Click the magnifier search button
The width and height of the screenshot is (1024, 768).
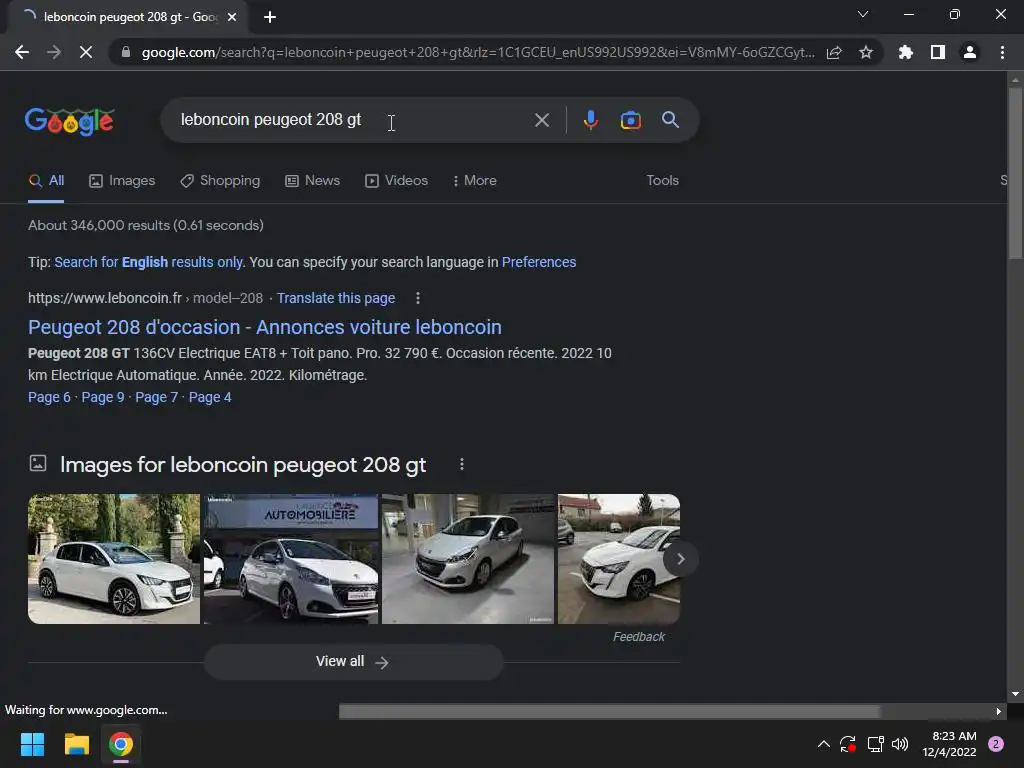670,120
